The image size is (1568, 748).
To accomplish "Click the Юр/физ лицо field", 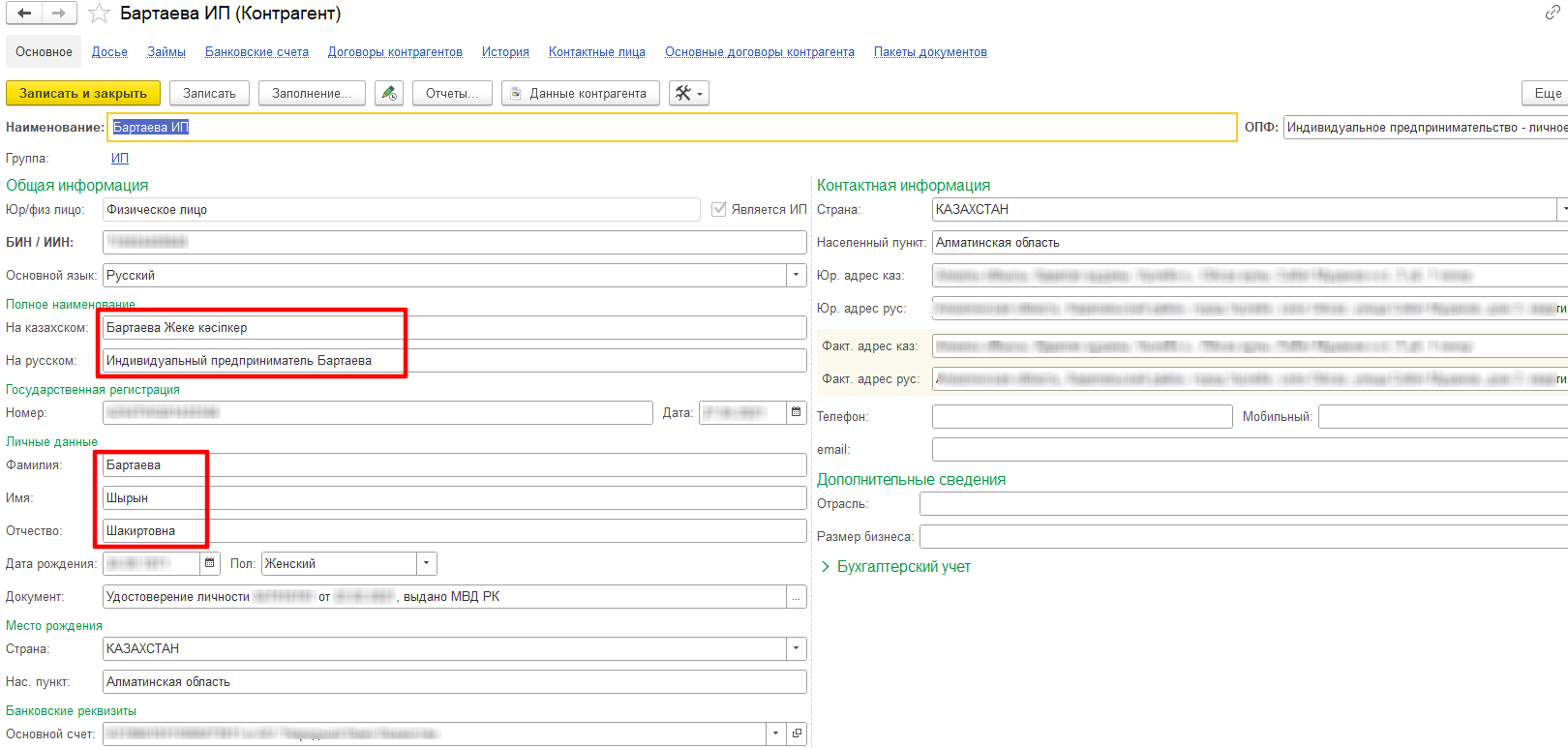I will point(402,210).
